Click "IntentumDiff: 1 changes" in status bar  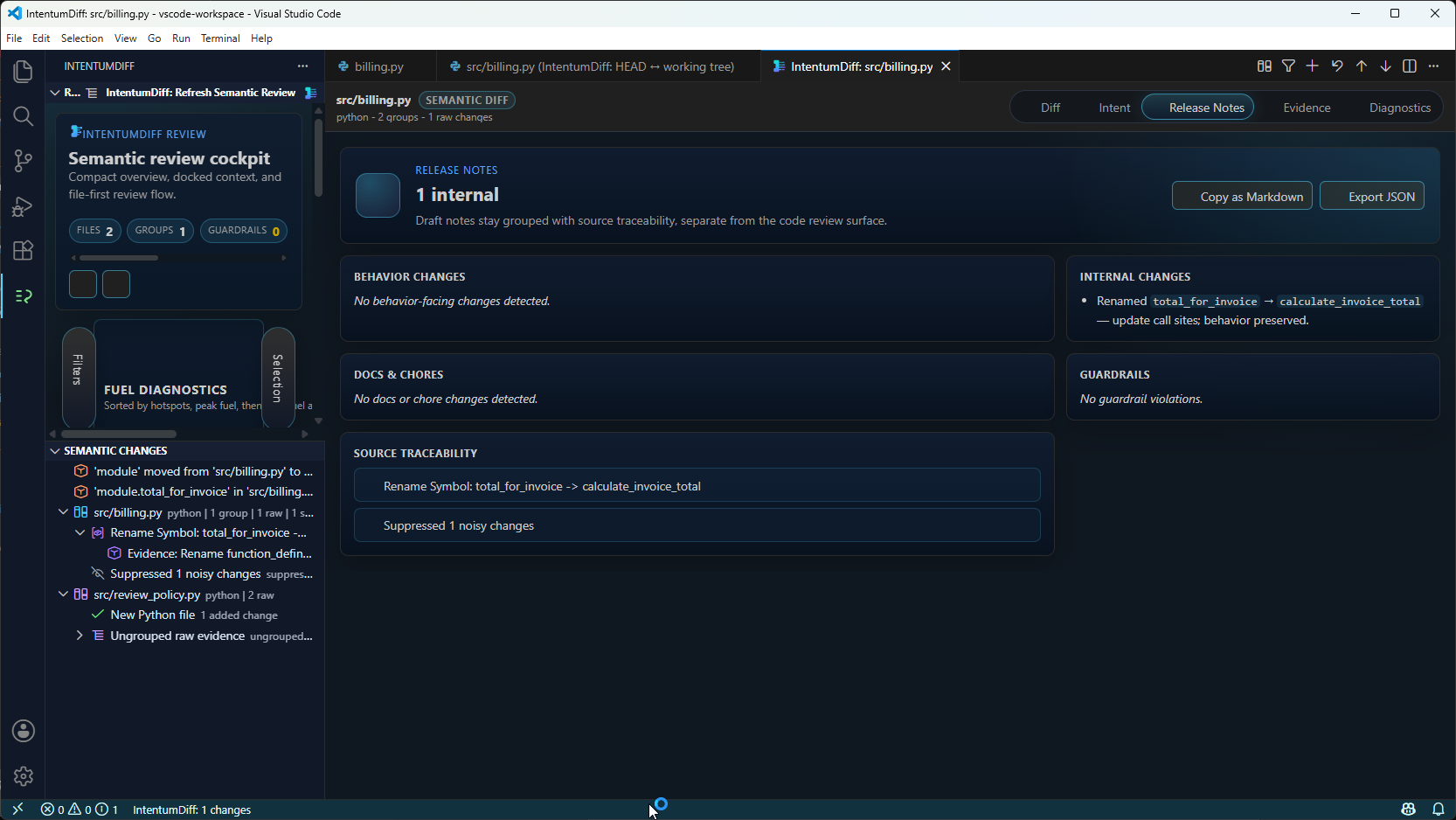(x=191, y=810)
